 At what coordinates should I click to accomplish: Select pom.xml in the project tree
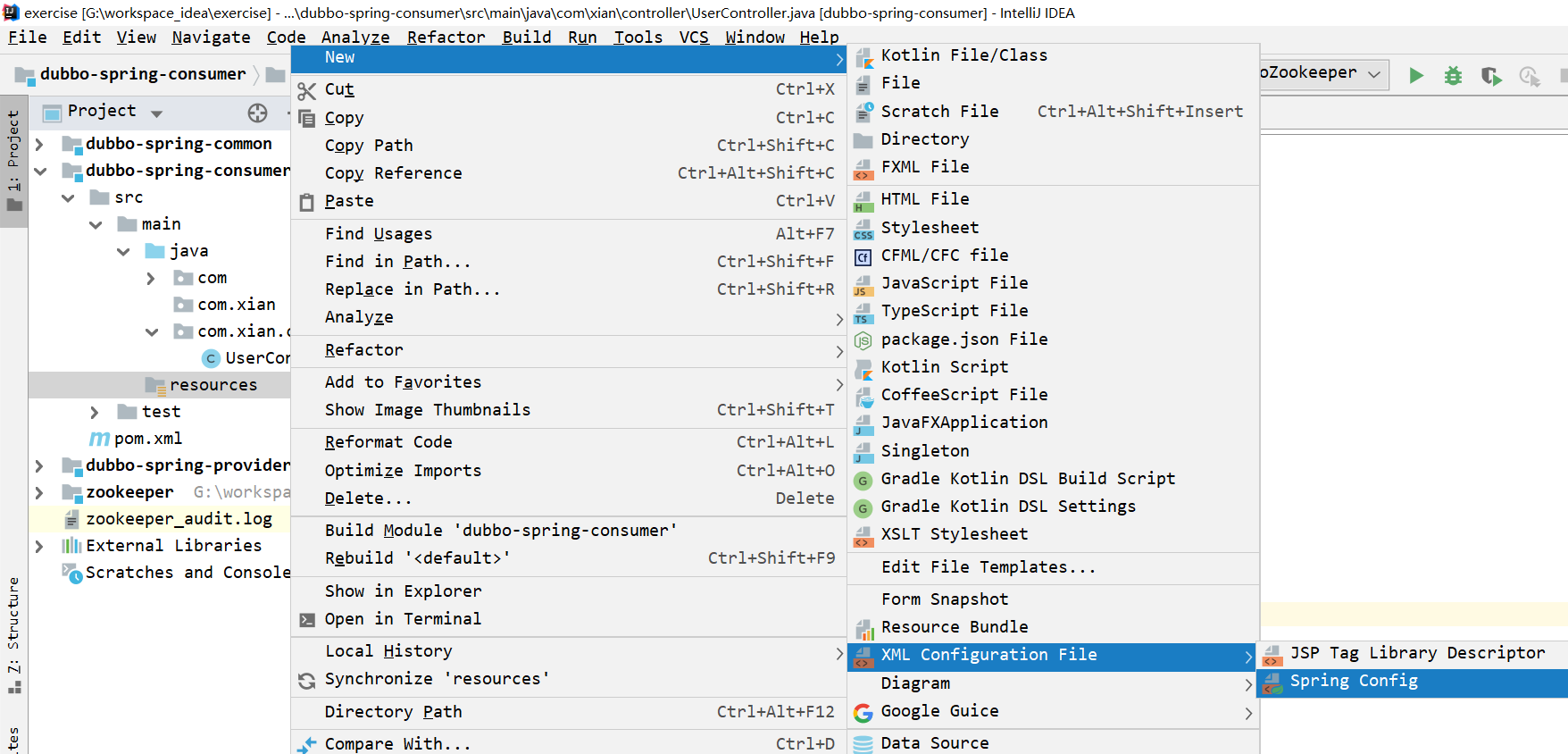pyautogui.click(x=147, y=439)
